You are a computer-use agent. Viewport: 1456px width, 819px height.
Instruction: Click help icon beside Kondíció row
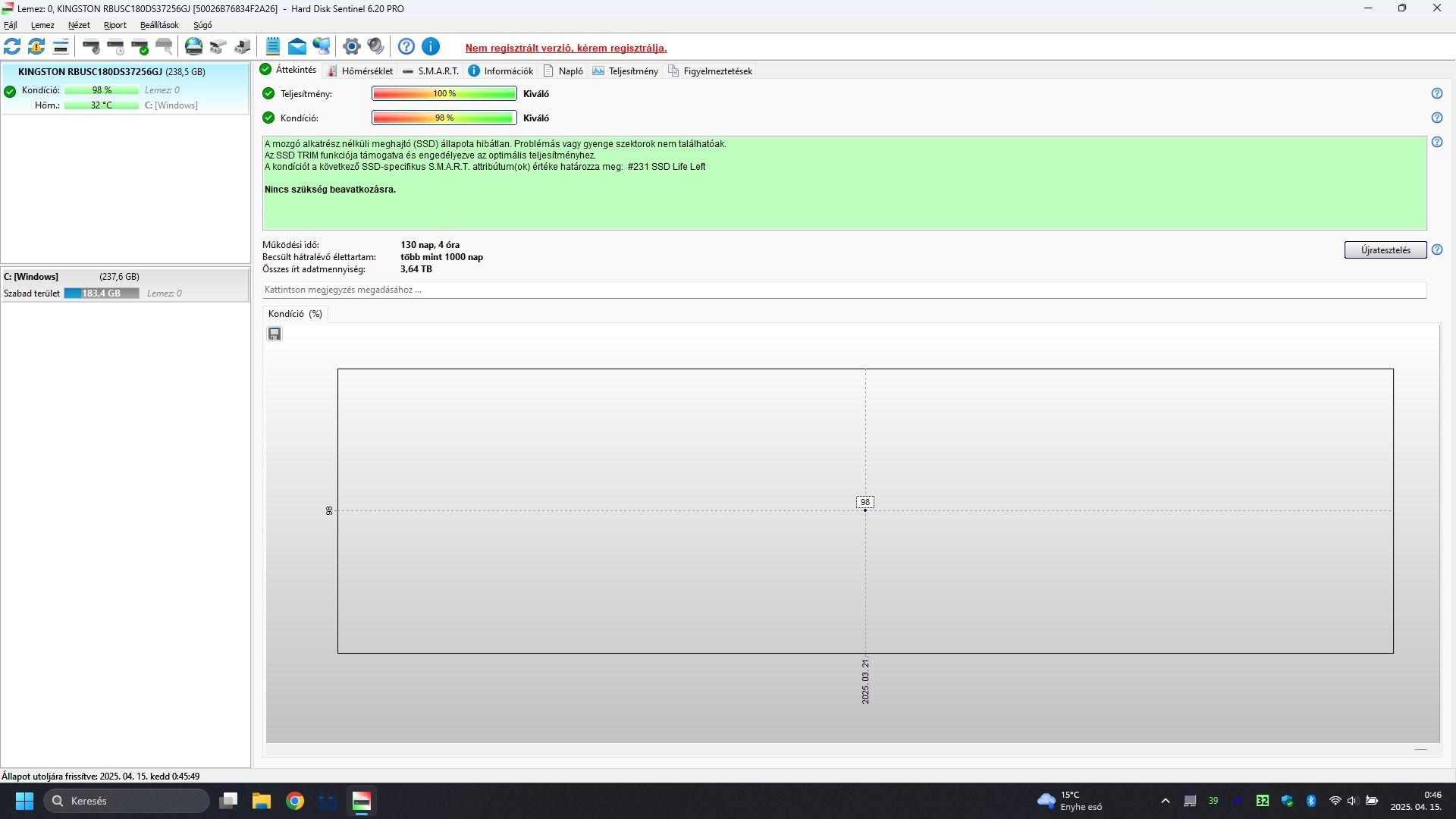click(x=1437, y=118)
